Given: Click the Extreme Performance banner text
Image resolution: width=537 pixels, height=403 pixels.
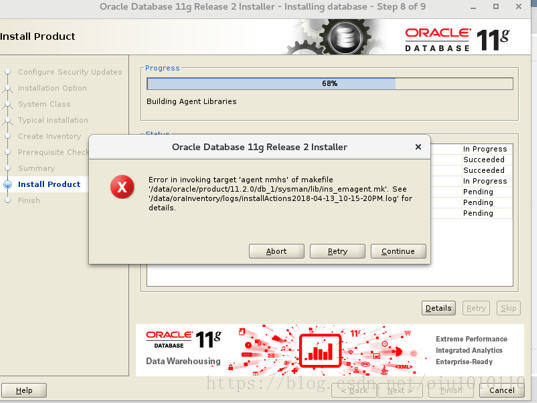Looking at the screenshot, I should pyautogui.click(x=471, y=339).
